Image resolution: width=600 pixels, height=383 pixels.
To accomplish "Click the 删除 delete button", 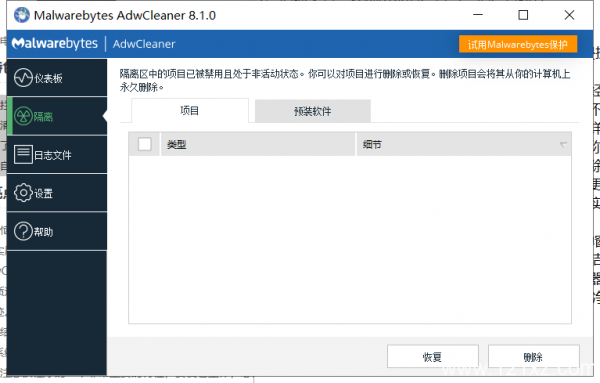I will [x=534, y=357].
